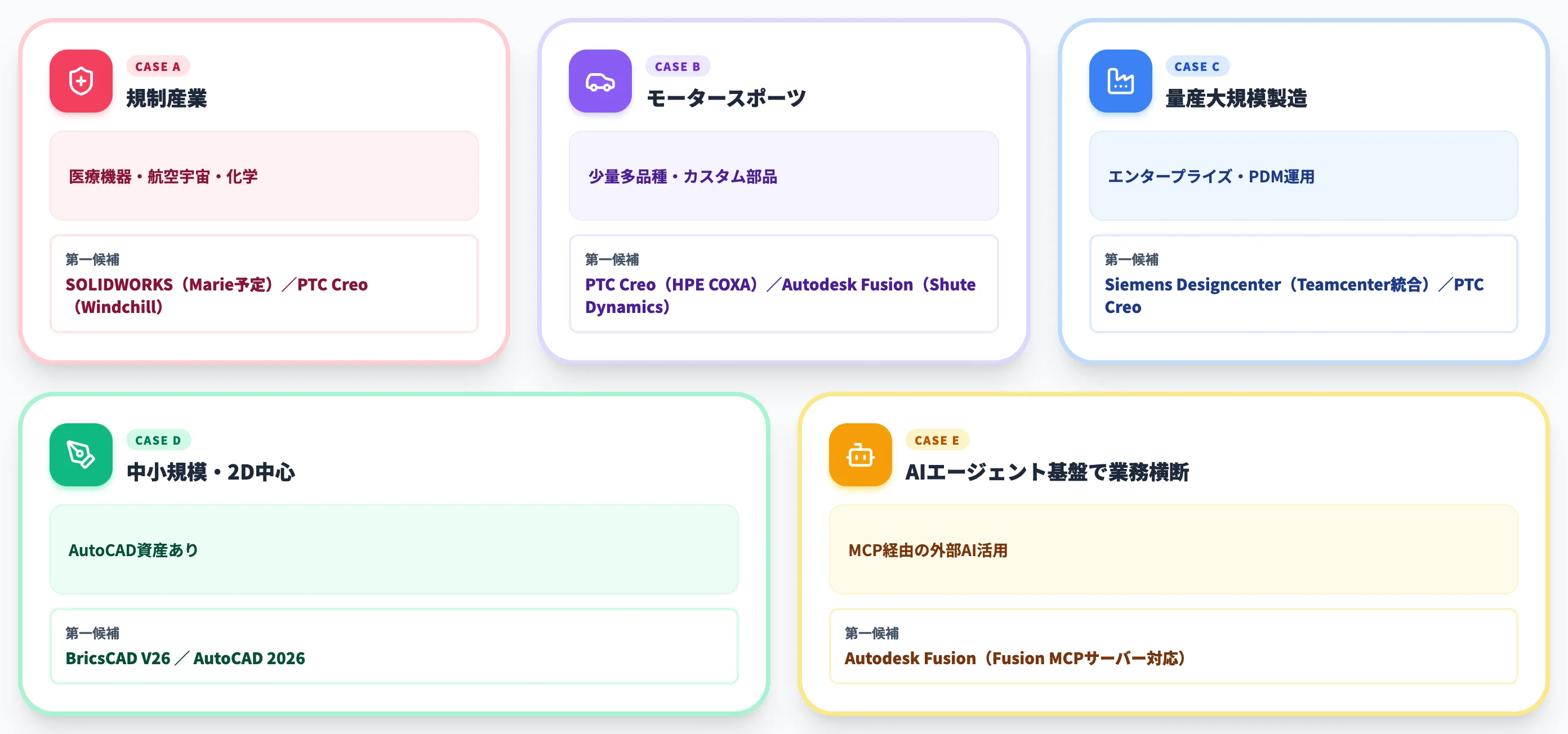Click Autodesk Fusion（Fusion MCPサーバー対応） recommendation text
This screenshot has width=1568, height=734.
coord(1015,658)
